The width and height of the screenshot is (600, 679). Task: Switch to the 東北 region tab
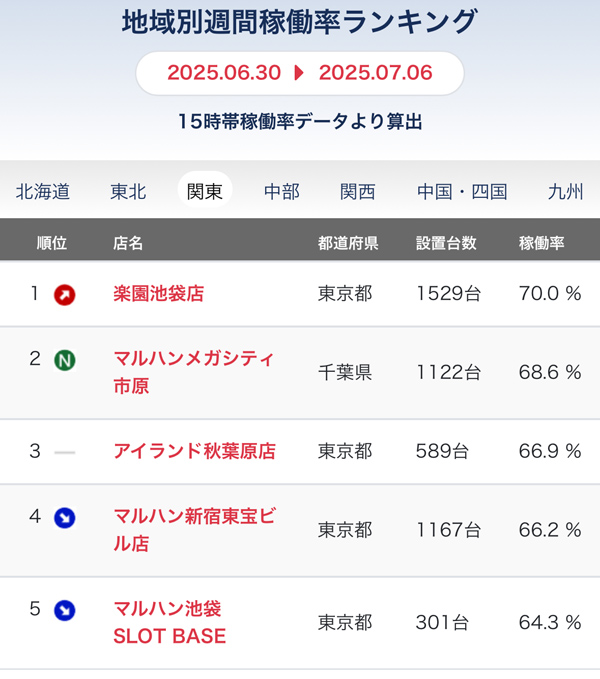[x=128, y=191]
